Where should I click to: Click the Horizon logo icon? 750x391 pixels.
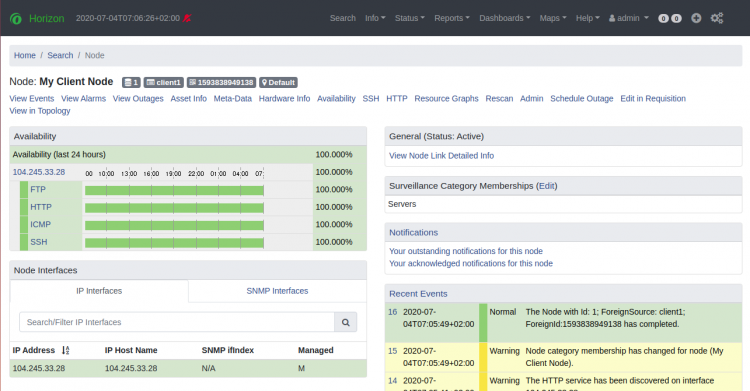point(16,19)
